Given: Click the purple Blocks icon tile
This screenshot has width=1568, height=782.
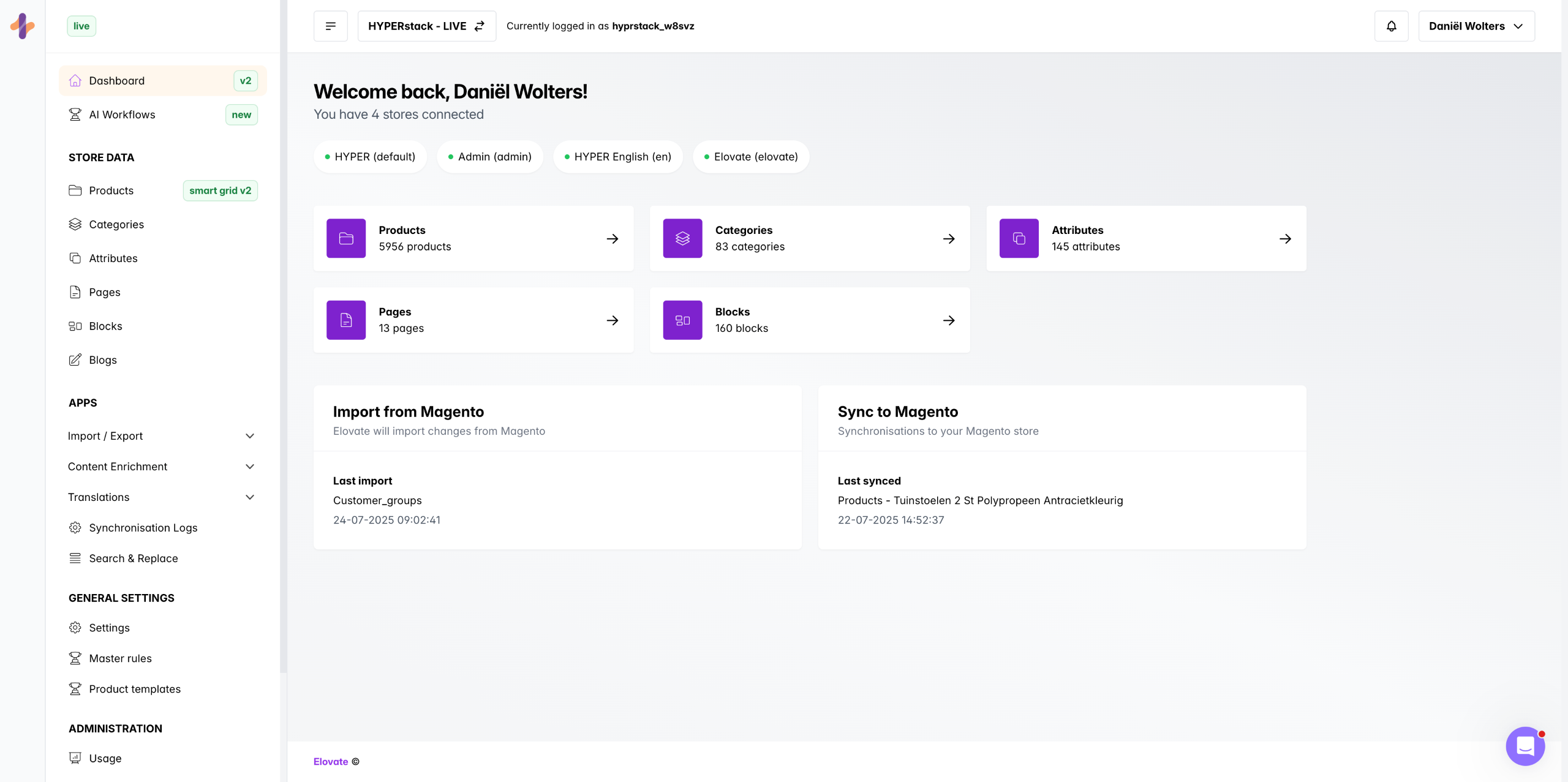Looking at the screenshot, I should [x=682, y=320].
